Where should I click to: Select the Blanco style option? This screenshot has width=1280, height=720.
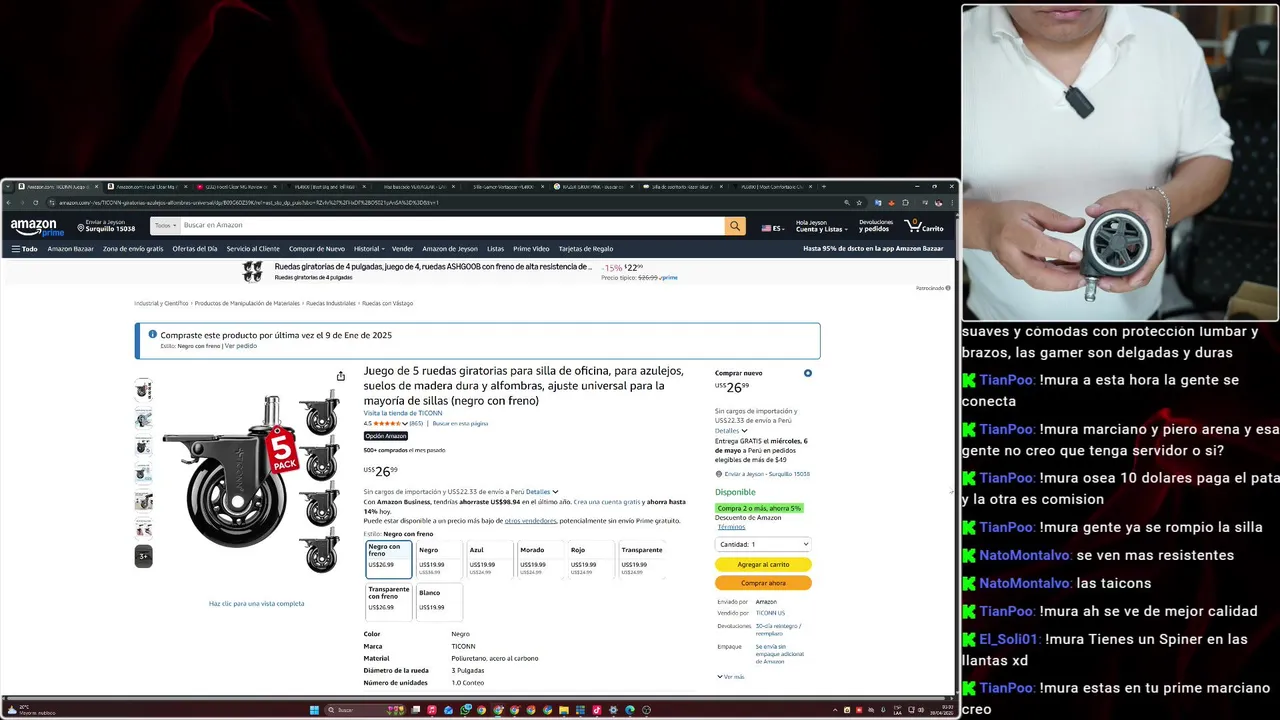point(439,601)
